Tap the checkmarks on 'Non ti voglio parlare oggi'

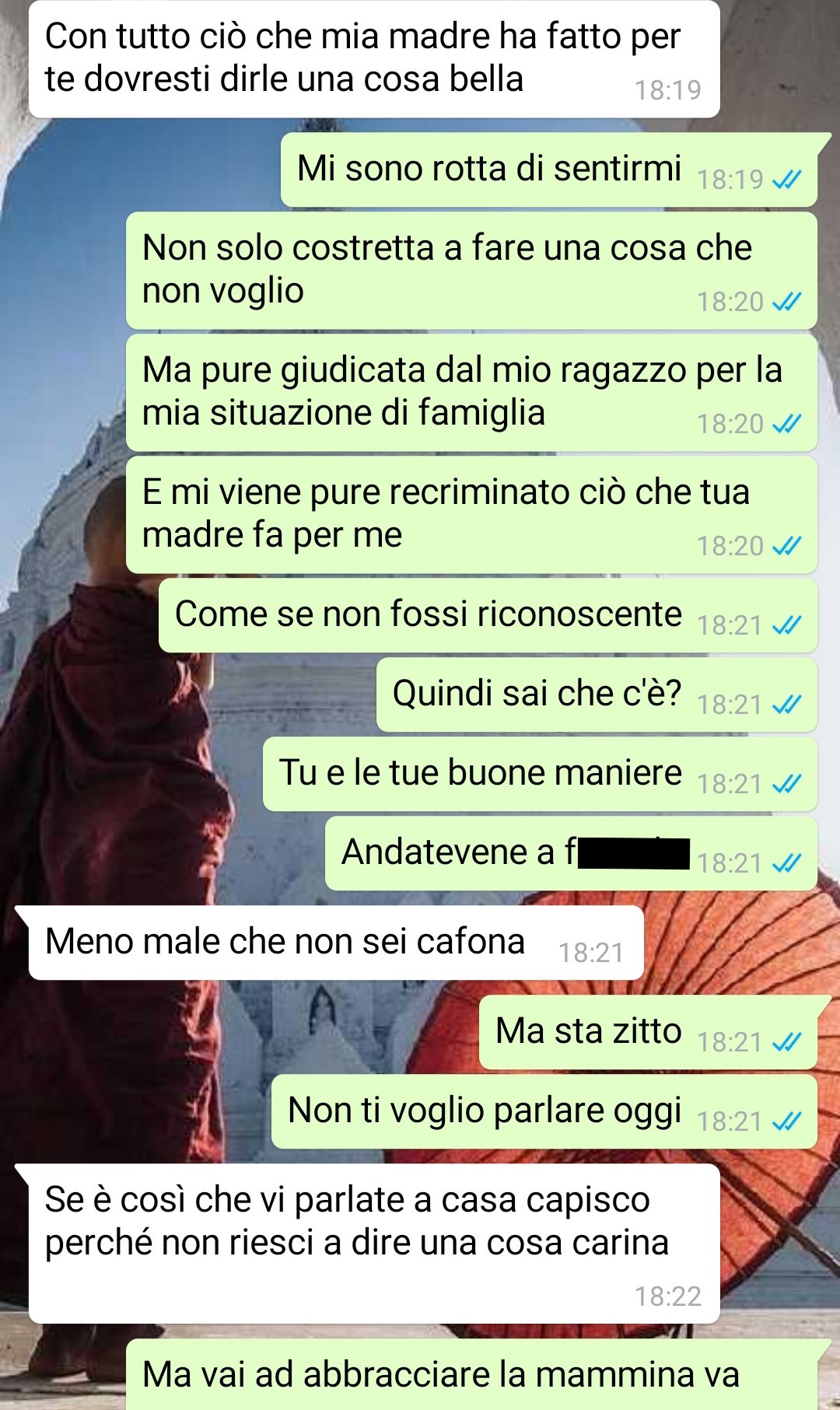tap(786, 1121)
